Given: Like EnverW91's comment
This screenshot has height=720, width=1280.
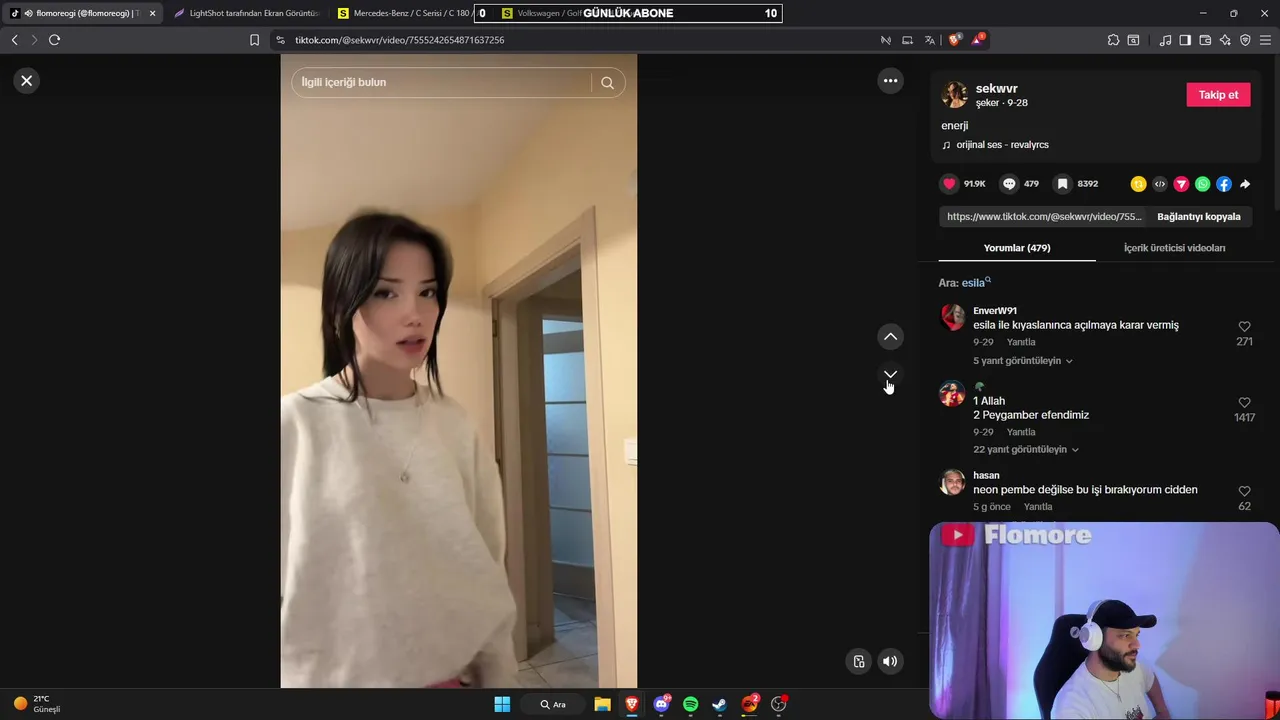Looking at the screenshot, I should [1244, 327].
